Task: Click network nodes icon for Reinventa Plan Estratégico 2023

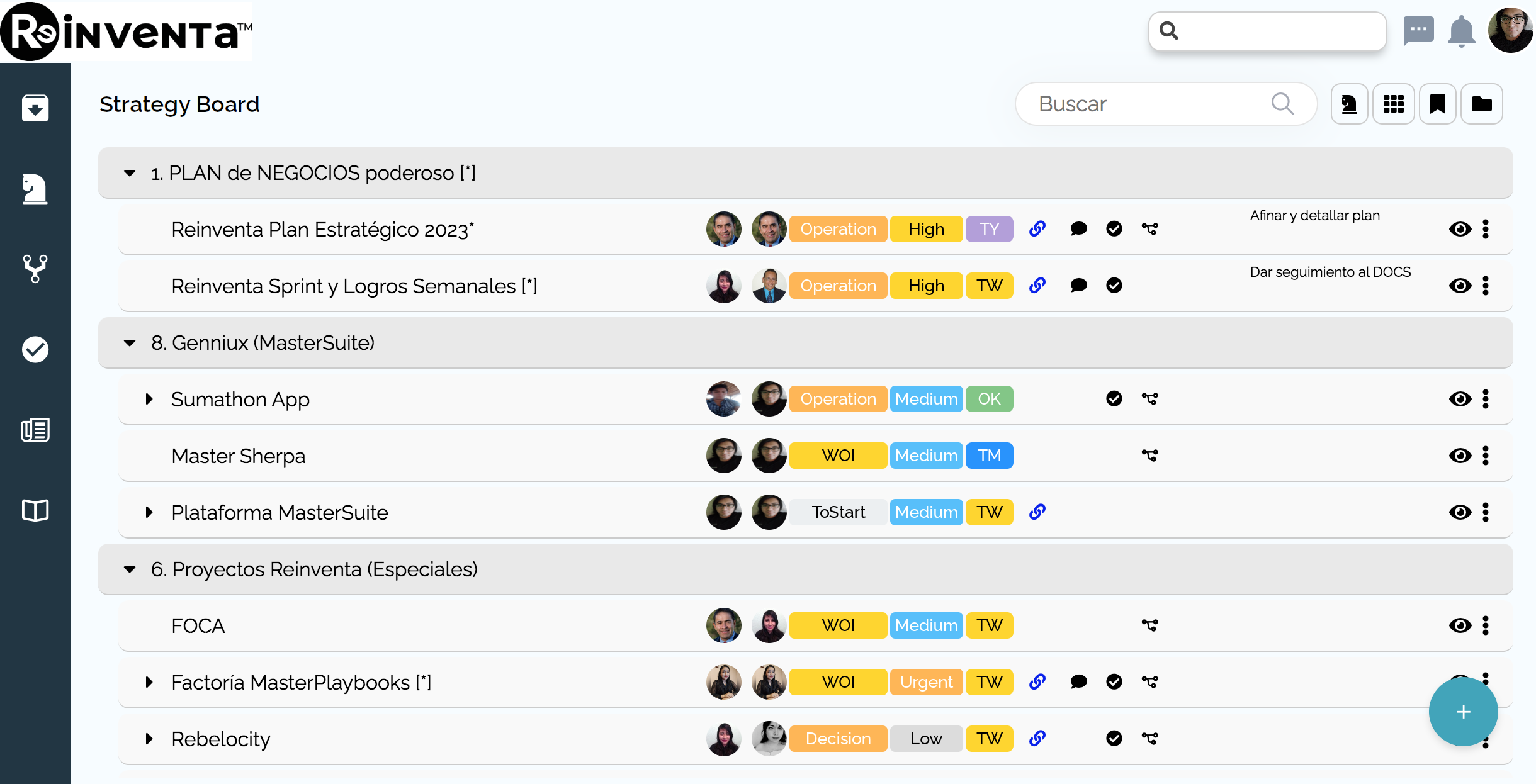Action: click(x=1149, y=229)
